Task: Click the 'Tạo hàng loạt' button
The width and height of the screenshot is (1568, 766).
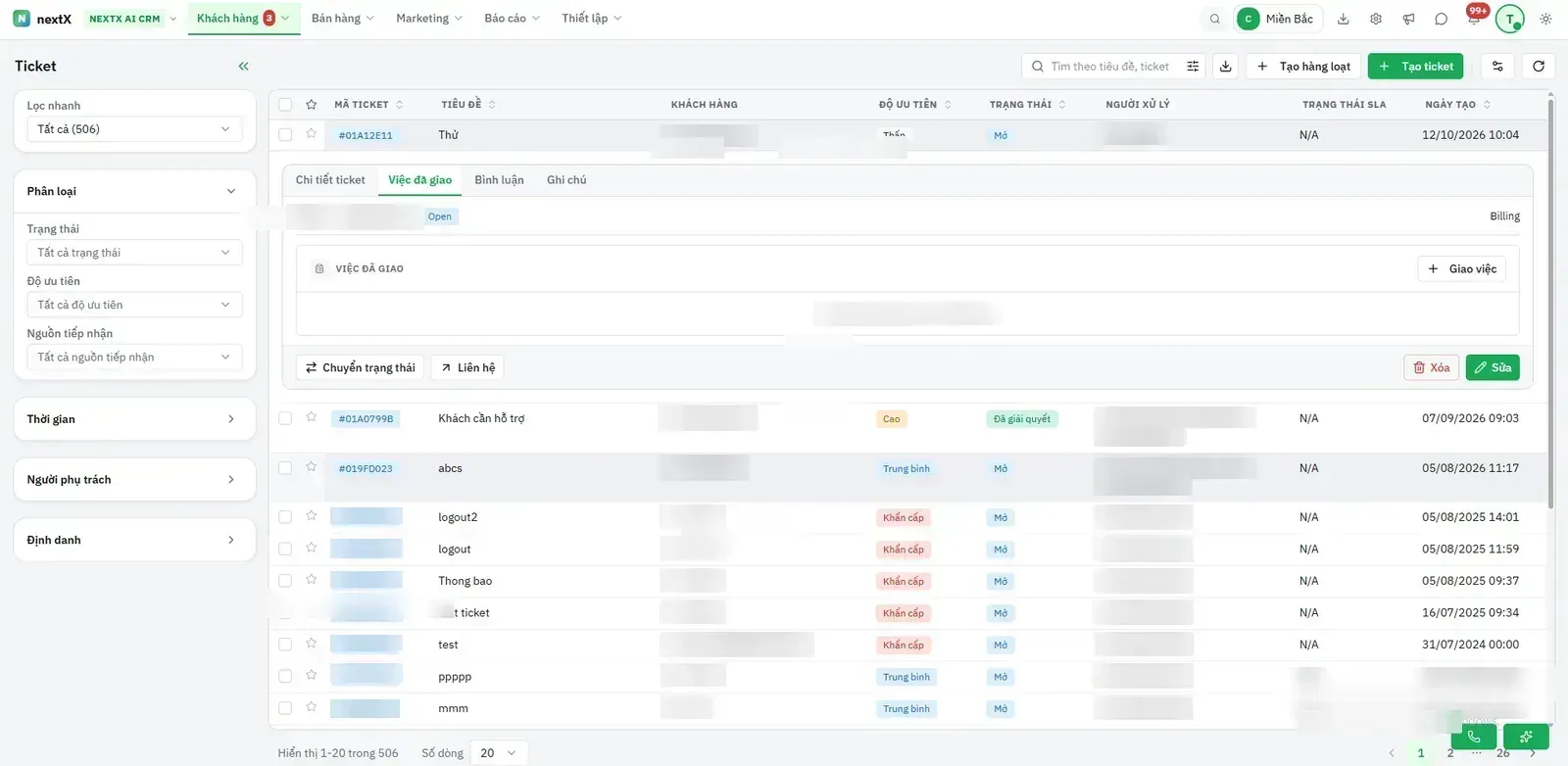Action: click(x=1303, y=67)
